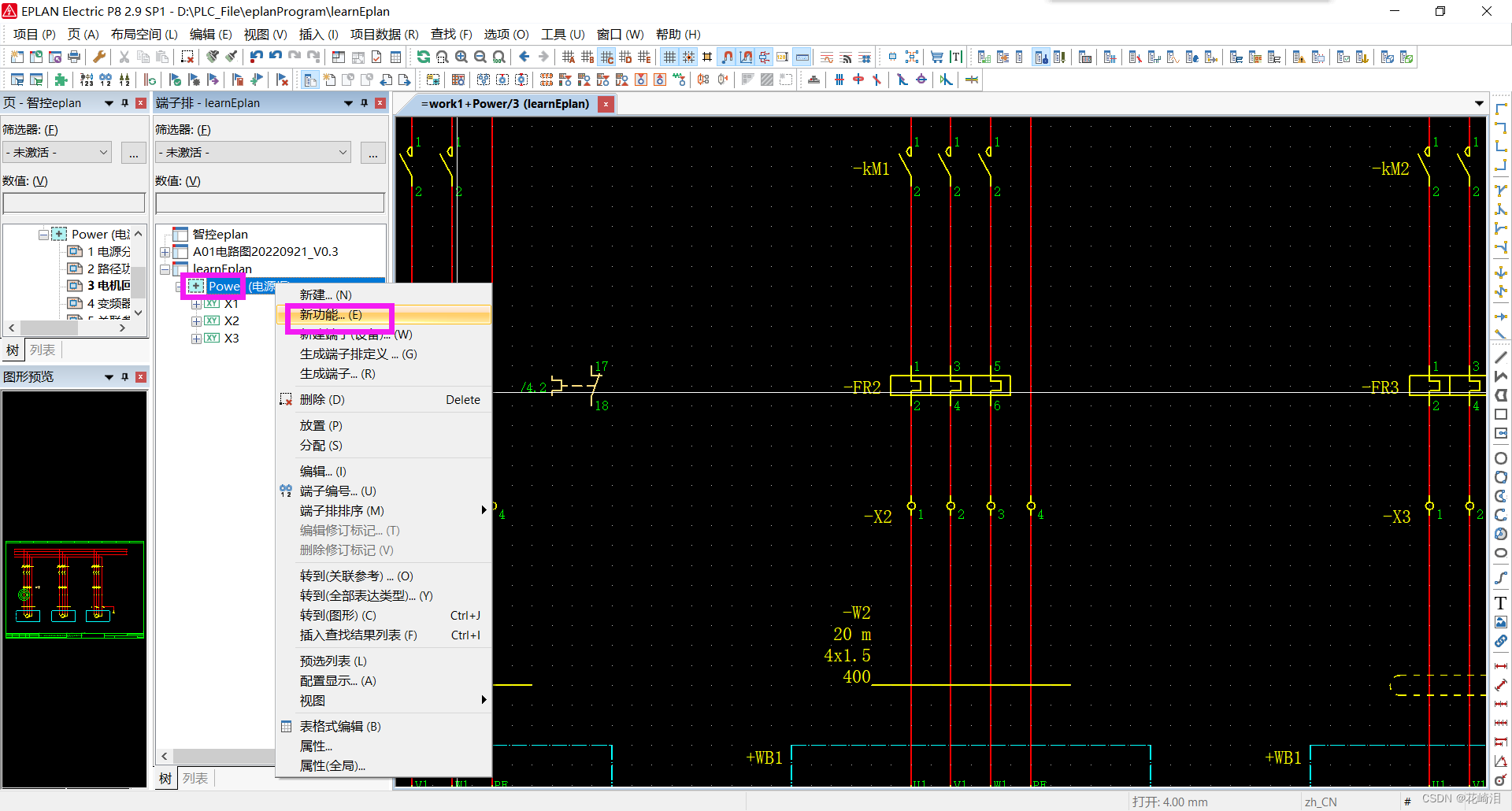Open the 端子排 panel title dropdown arrow

point(348,103)
